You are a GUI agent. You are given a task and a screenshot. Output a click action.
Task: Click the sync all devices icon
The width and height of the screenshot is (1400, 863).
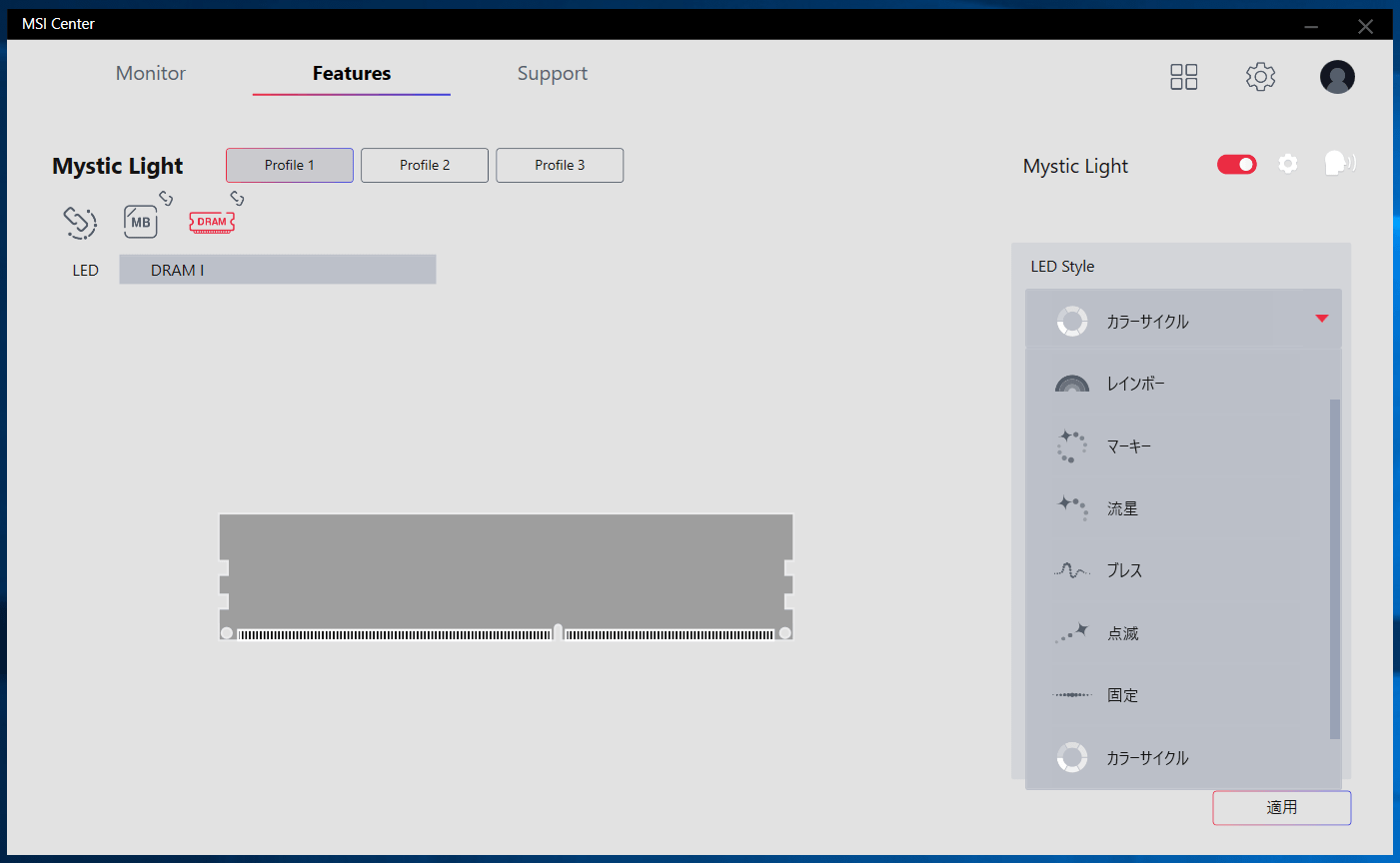80,222
